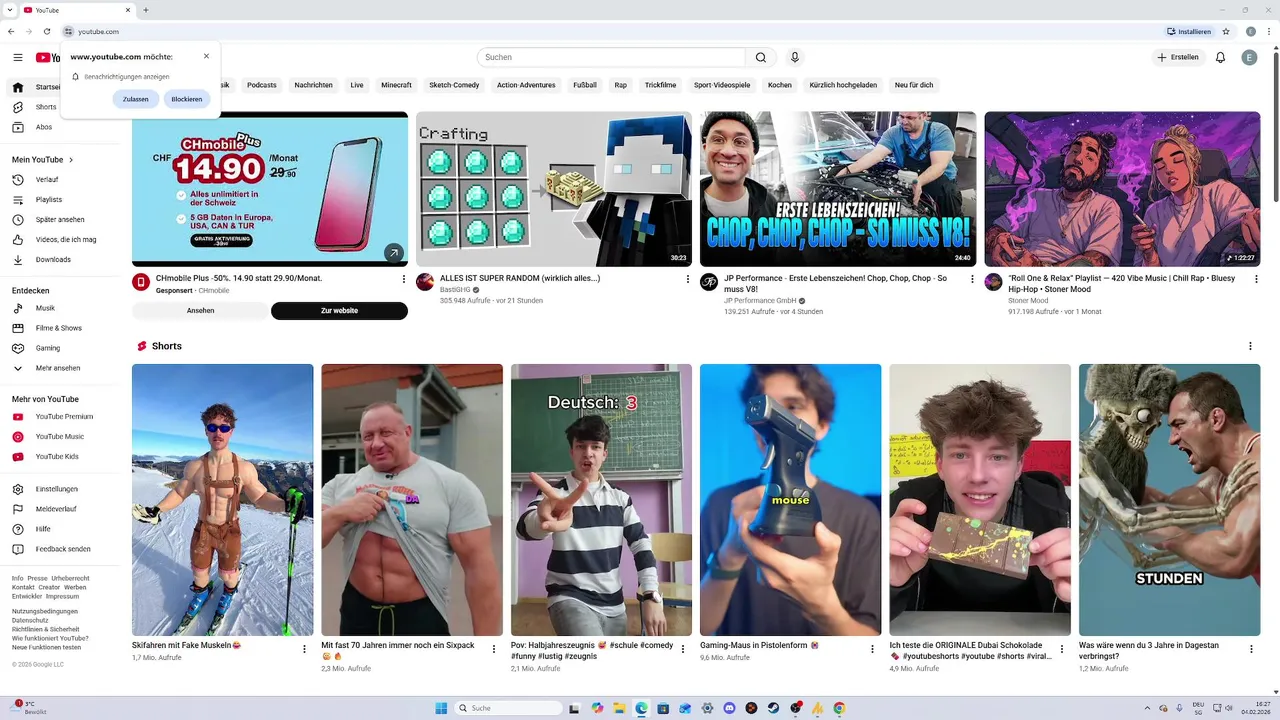
Task: Click Zur website button on ad
Action: [x=339, y=311]
